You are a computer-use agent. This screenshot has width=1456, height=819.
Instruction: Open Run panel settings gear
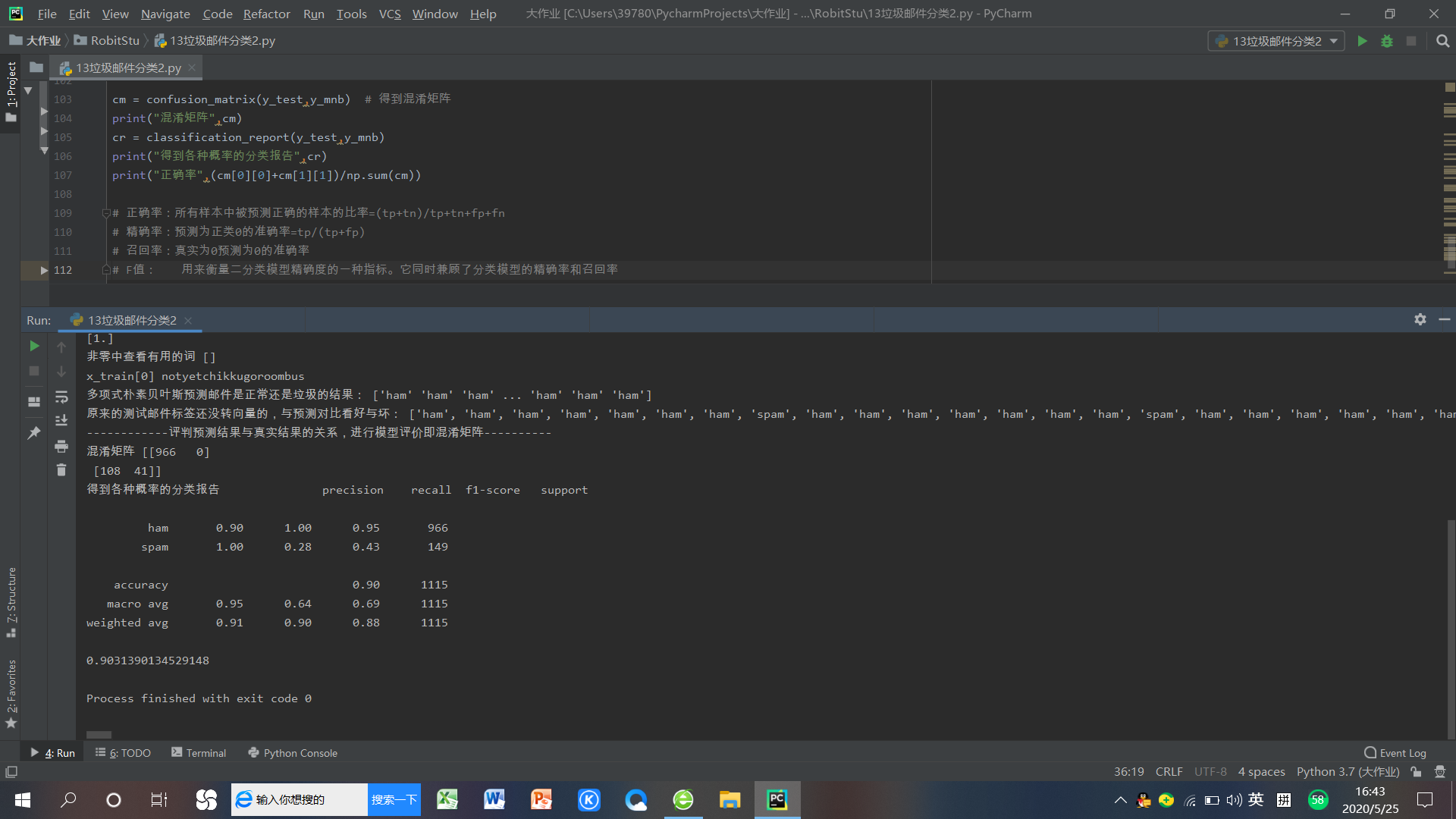click(1420, 319)
